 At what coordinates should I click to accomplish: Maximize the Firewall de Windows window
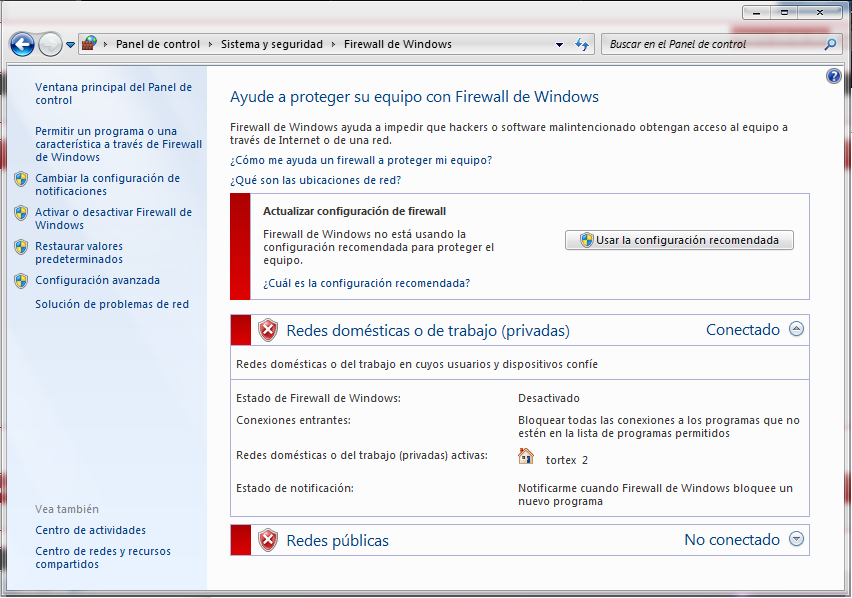[784, 12]
